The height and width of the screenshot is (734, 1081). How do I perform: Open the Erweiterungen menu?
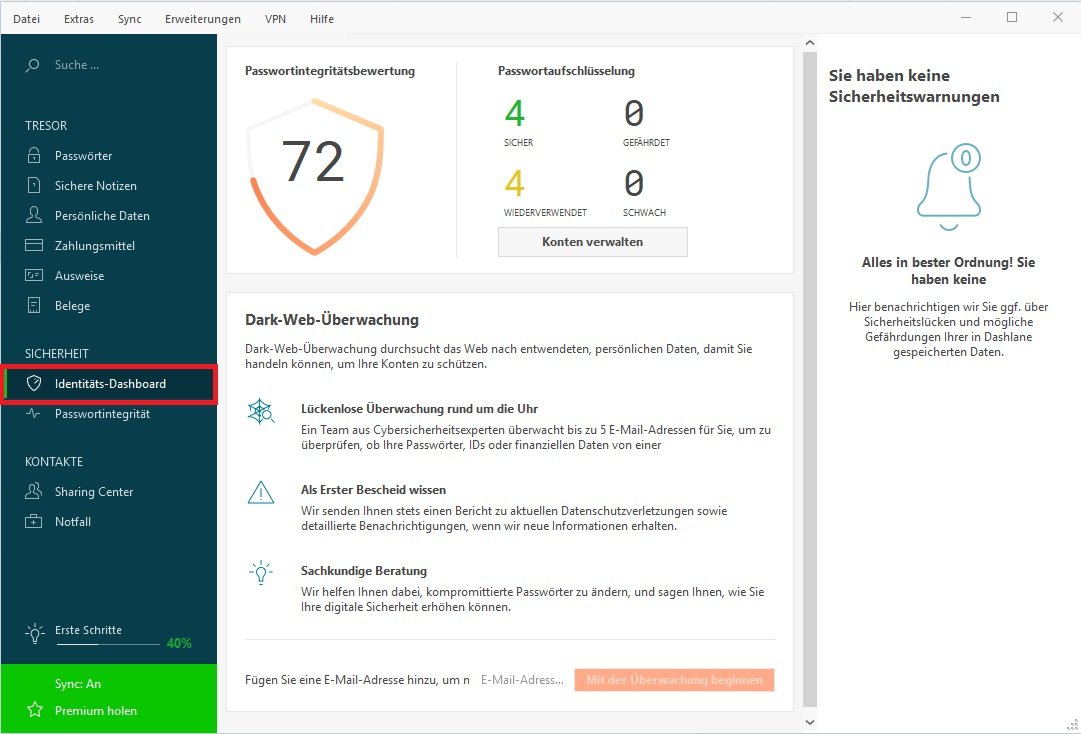203,19
